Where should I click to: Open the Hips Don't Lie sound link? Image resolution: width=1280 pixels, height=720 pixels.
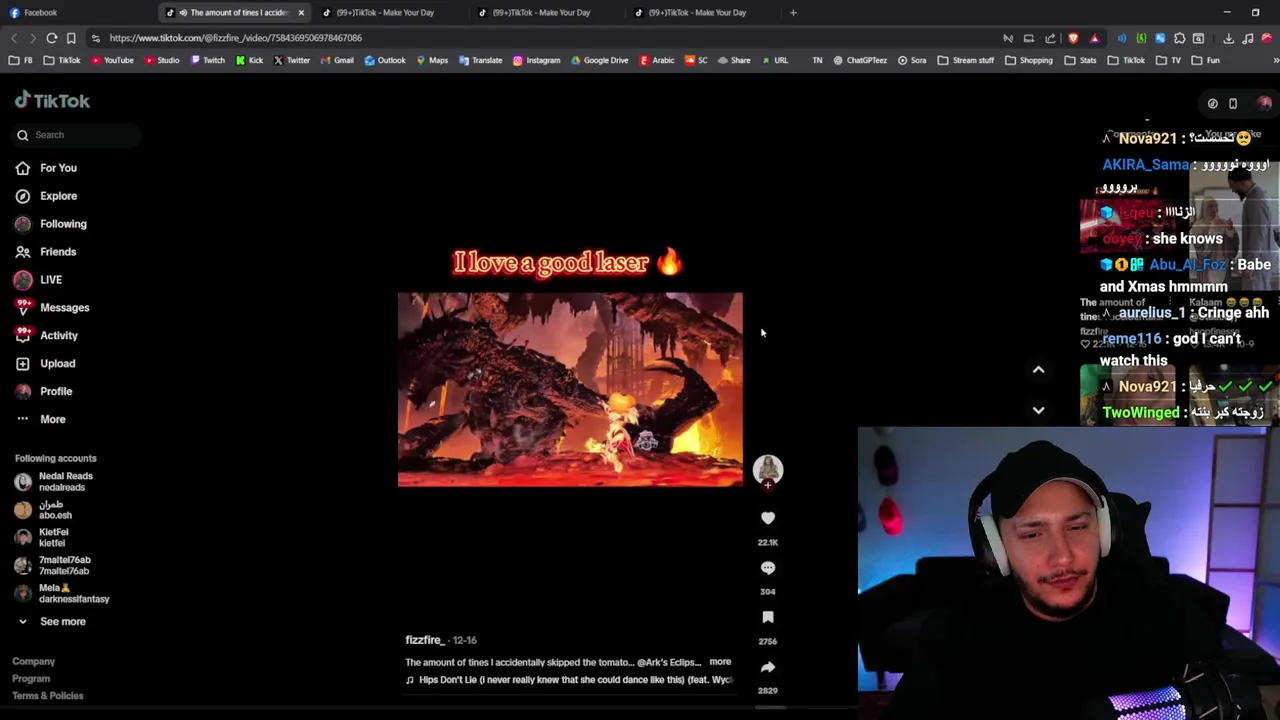(x=569, y=680)
